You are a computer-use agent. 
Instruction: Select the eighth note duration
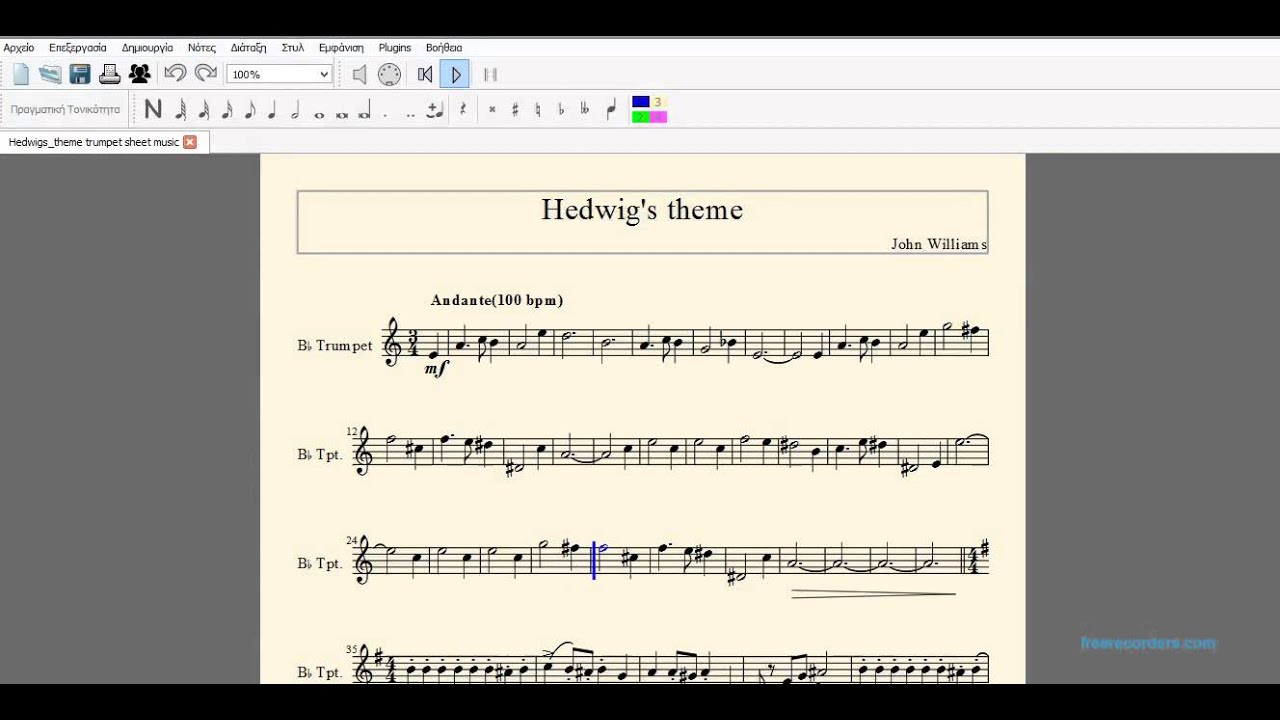click(250, 110)
